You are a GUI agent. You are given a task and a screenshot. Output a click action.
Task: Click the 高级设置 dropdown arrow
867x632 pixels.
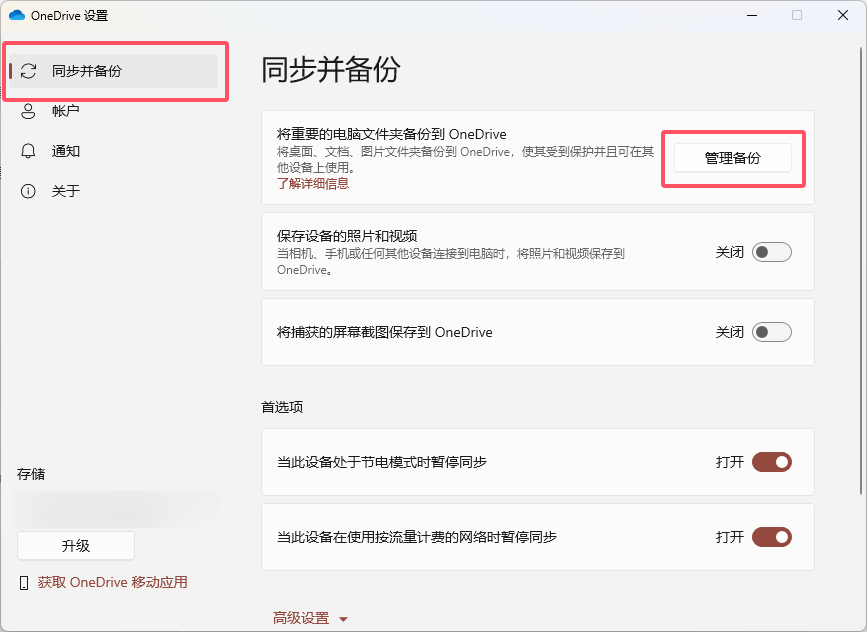[x=343, y=619]
